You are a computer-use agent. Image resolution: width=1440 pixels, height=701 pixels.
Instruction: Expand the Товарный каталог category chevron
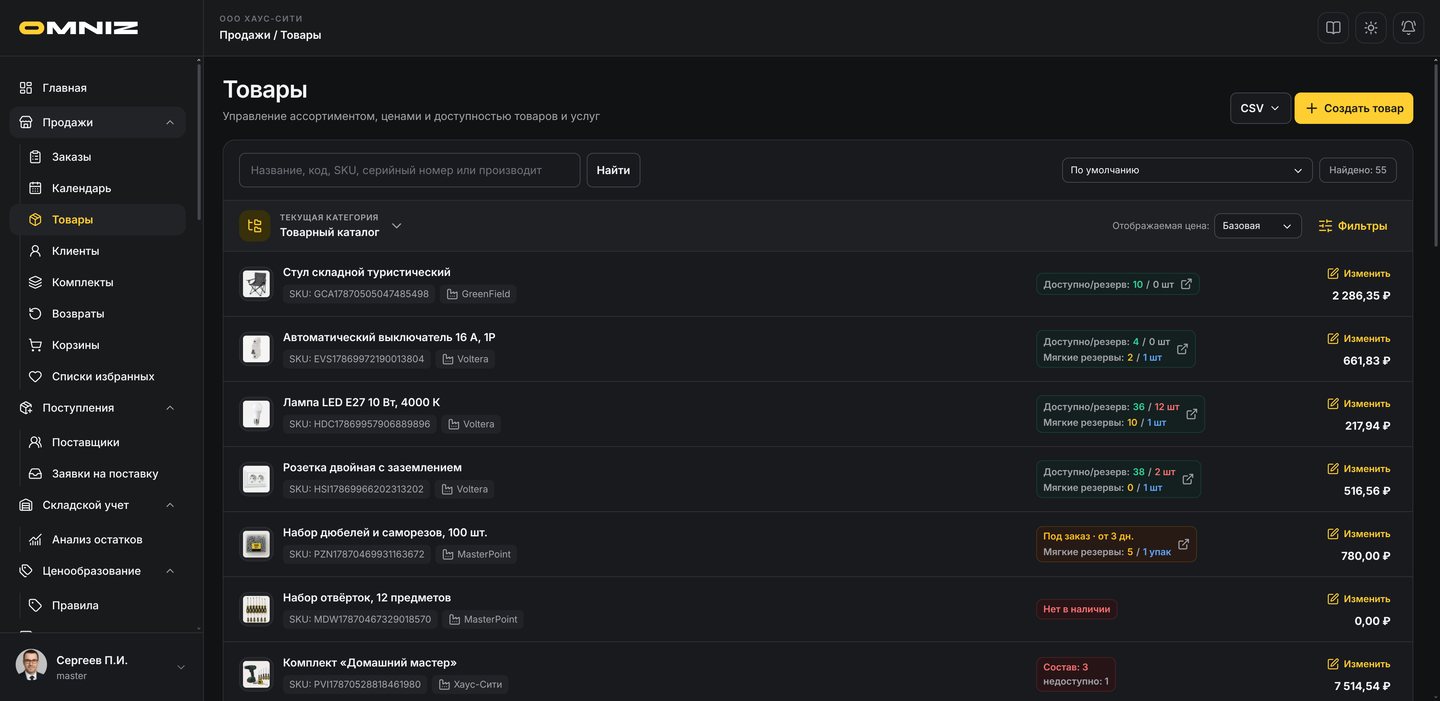(x=397, y=226)
